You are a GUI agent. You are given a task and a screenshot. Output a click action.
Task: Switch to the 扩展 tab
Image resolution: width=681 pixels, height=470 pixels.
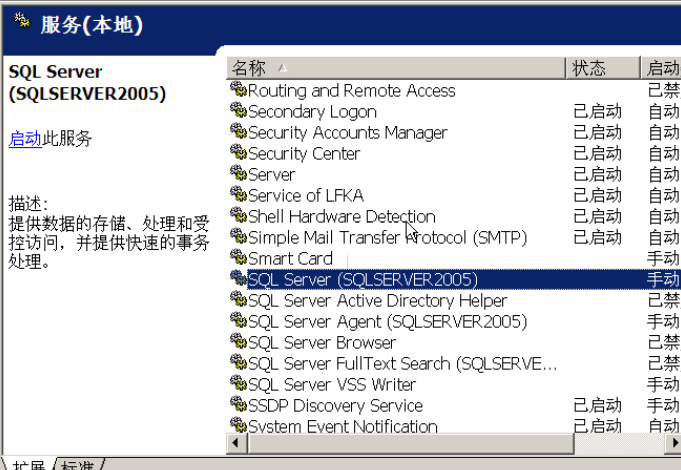(29, 464)
